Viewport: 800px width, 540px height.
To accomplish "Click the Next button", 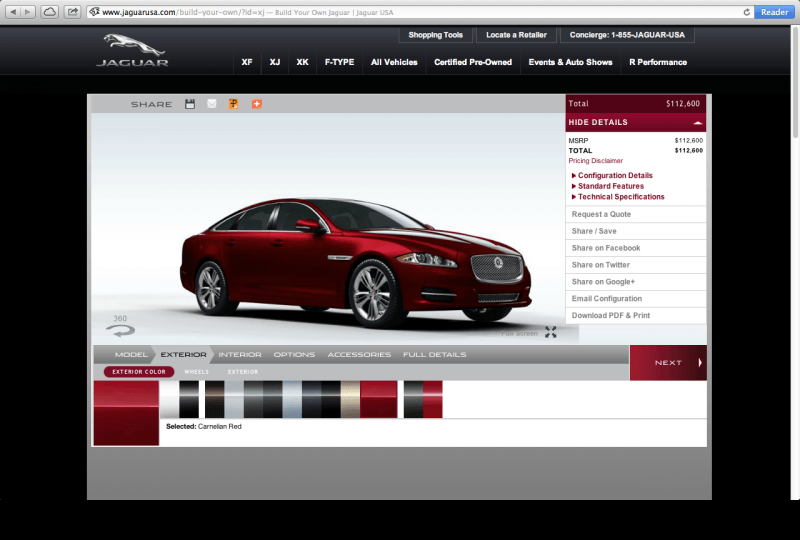I will point(668,362).
